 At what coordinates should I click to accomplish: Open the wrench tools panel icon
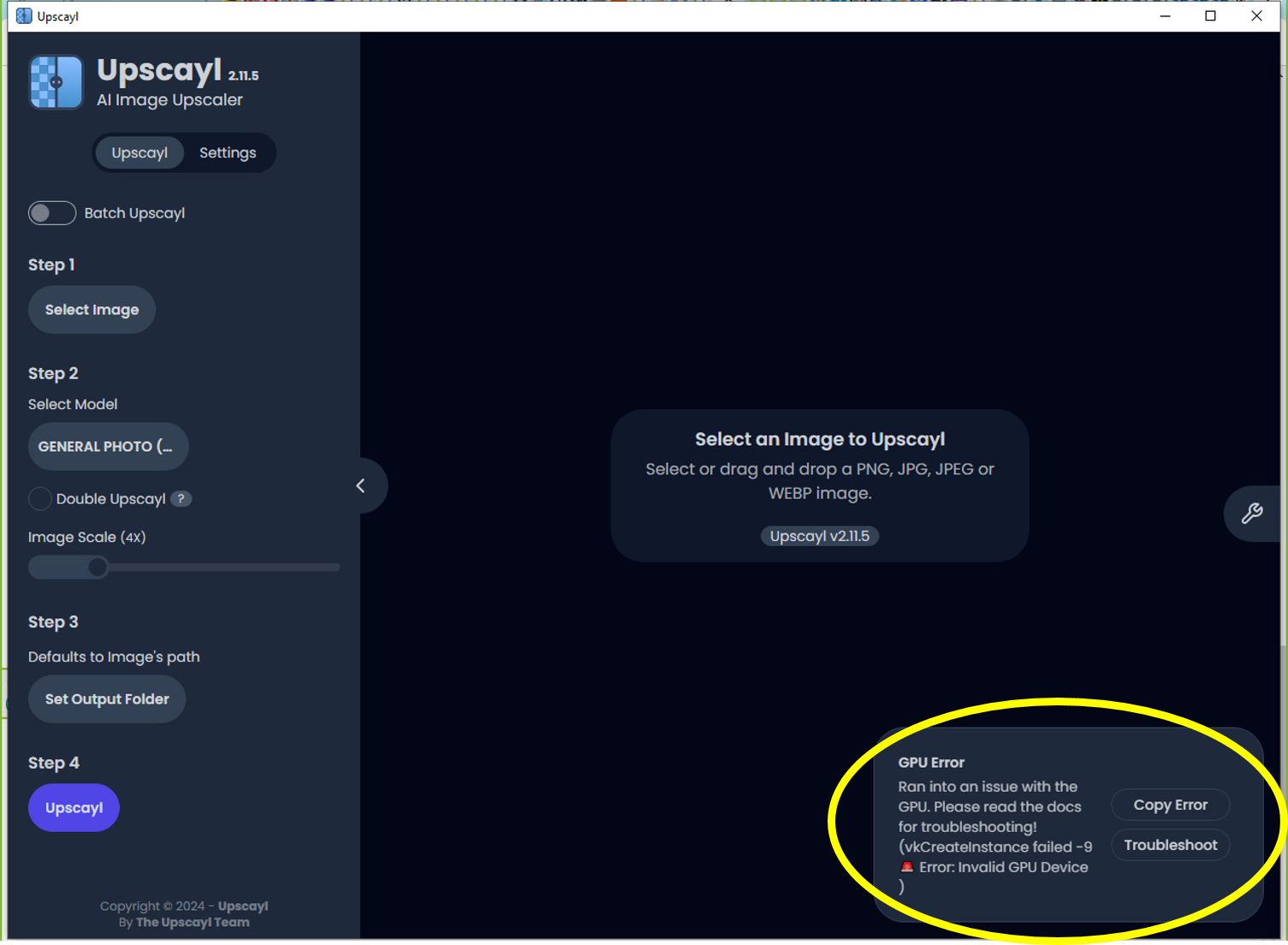(1252, 514)
